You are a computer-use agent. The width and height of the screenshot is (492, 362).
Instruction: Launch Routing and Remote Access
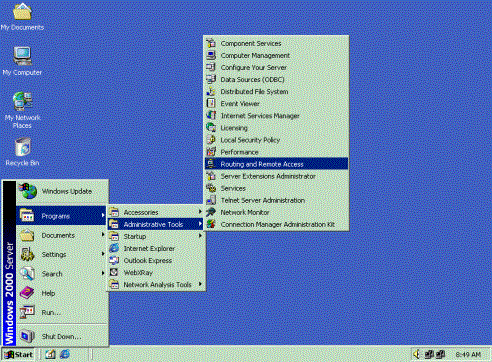pos(276,164)
